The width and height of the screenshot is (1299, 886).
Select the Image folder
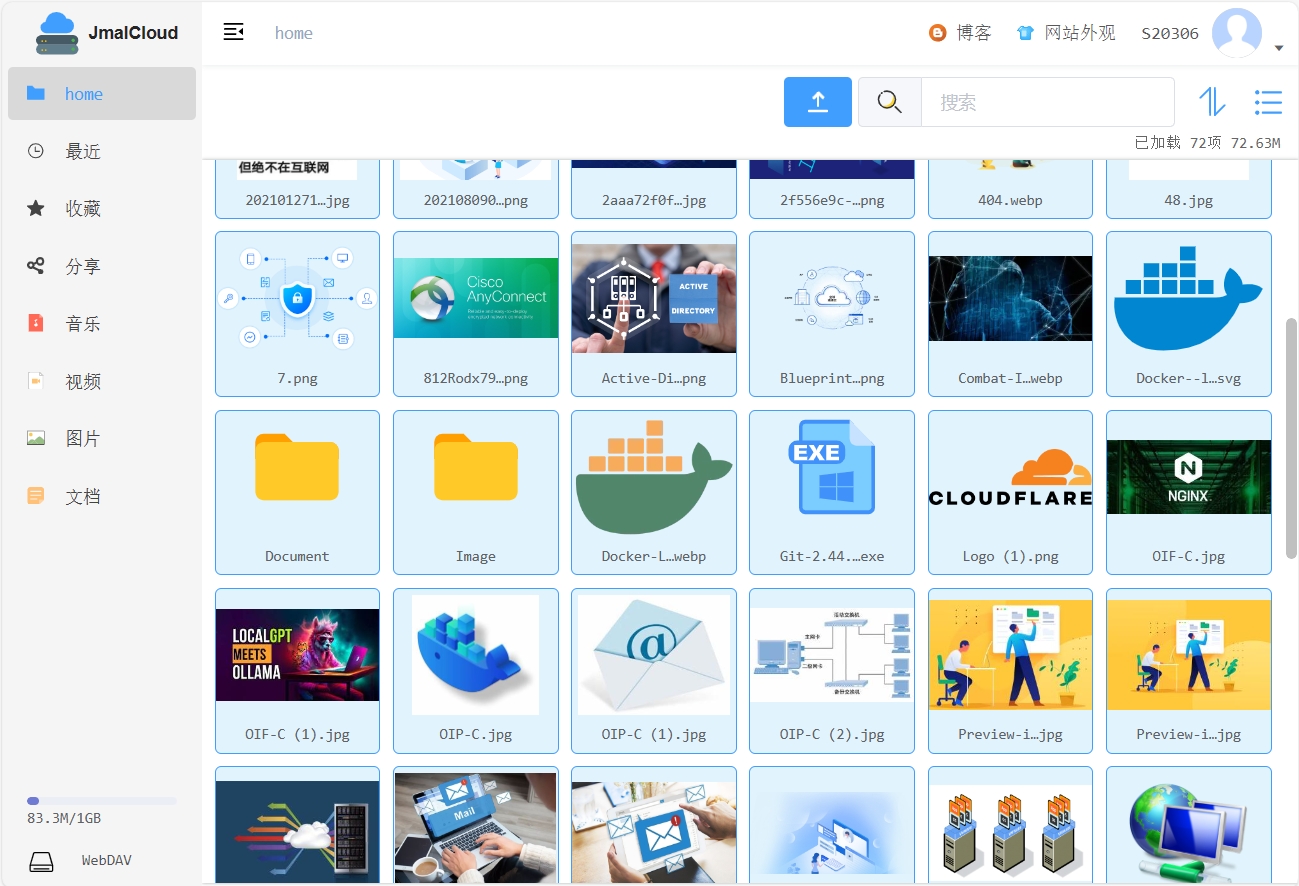tap(476, 492)
